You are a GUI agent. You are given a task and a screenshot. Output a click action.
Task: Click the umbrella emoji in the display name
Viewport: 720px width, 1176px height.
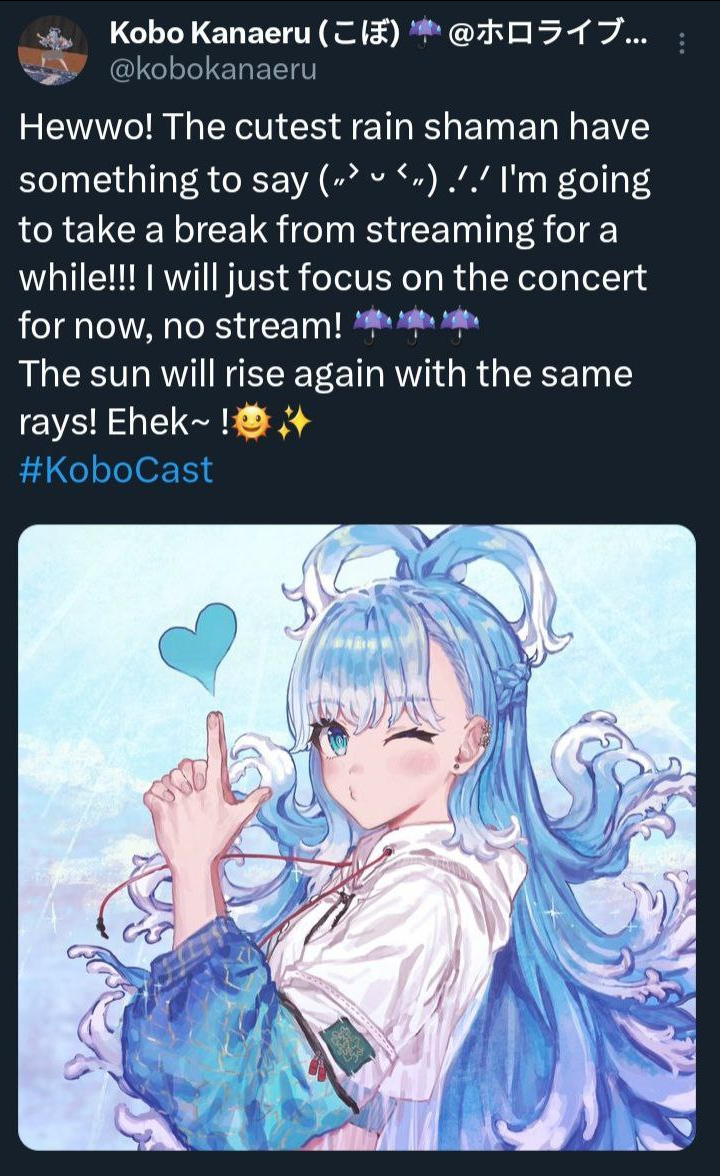point(424,32)
